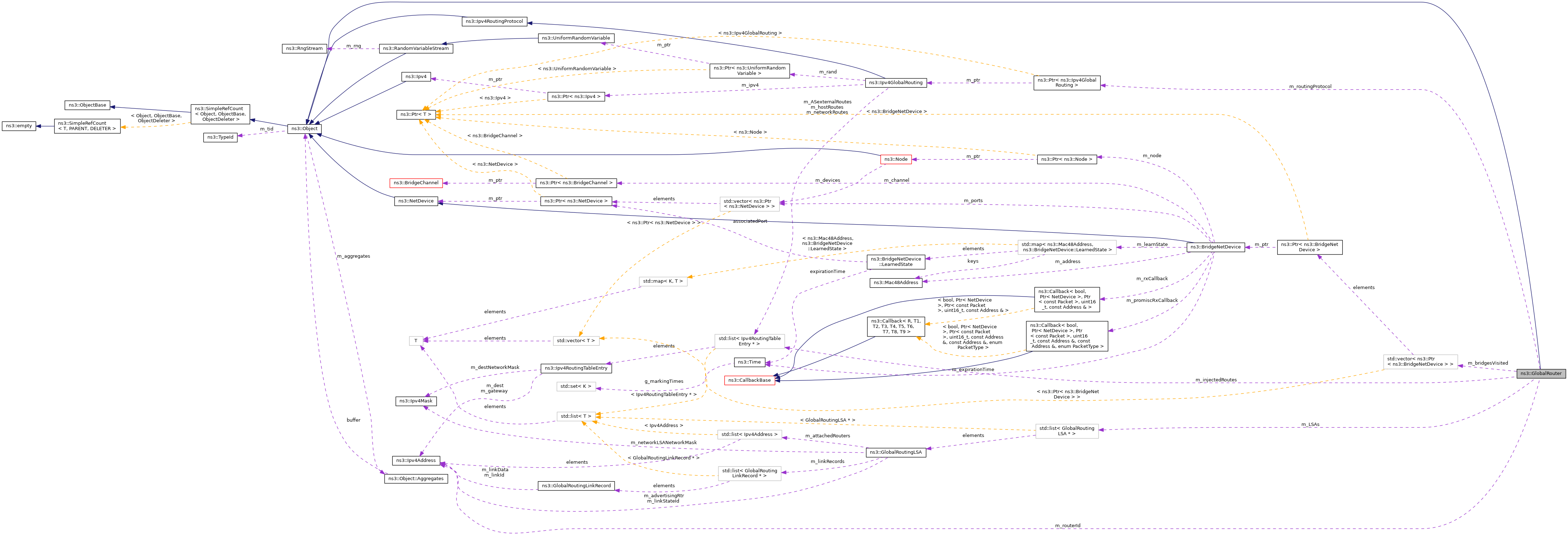Click the m_learnState edge label
The height and width of the screenshot is (535, 1568).
(1152, 245)
